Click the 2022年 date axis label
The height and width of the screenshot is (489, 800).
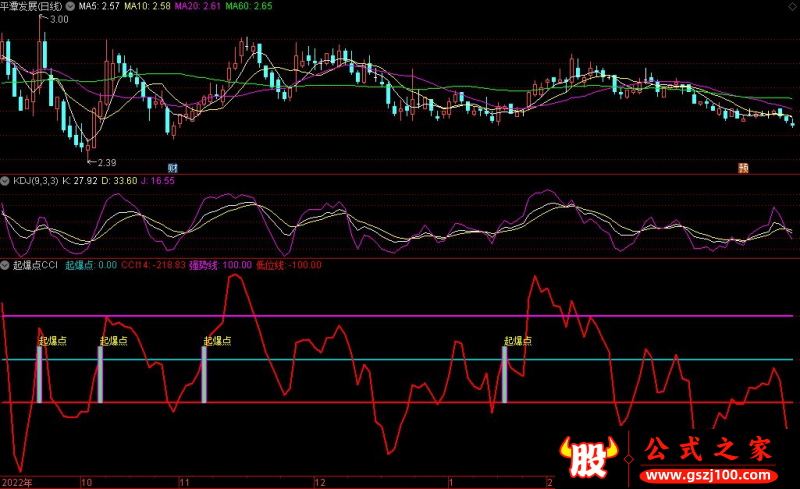click(x=17, y=482)
